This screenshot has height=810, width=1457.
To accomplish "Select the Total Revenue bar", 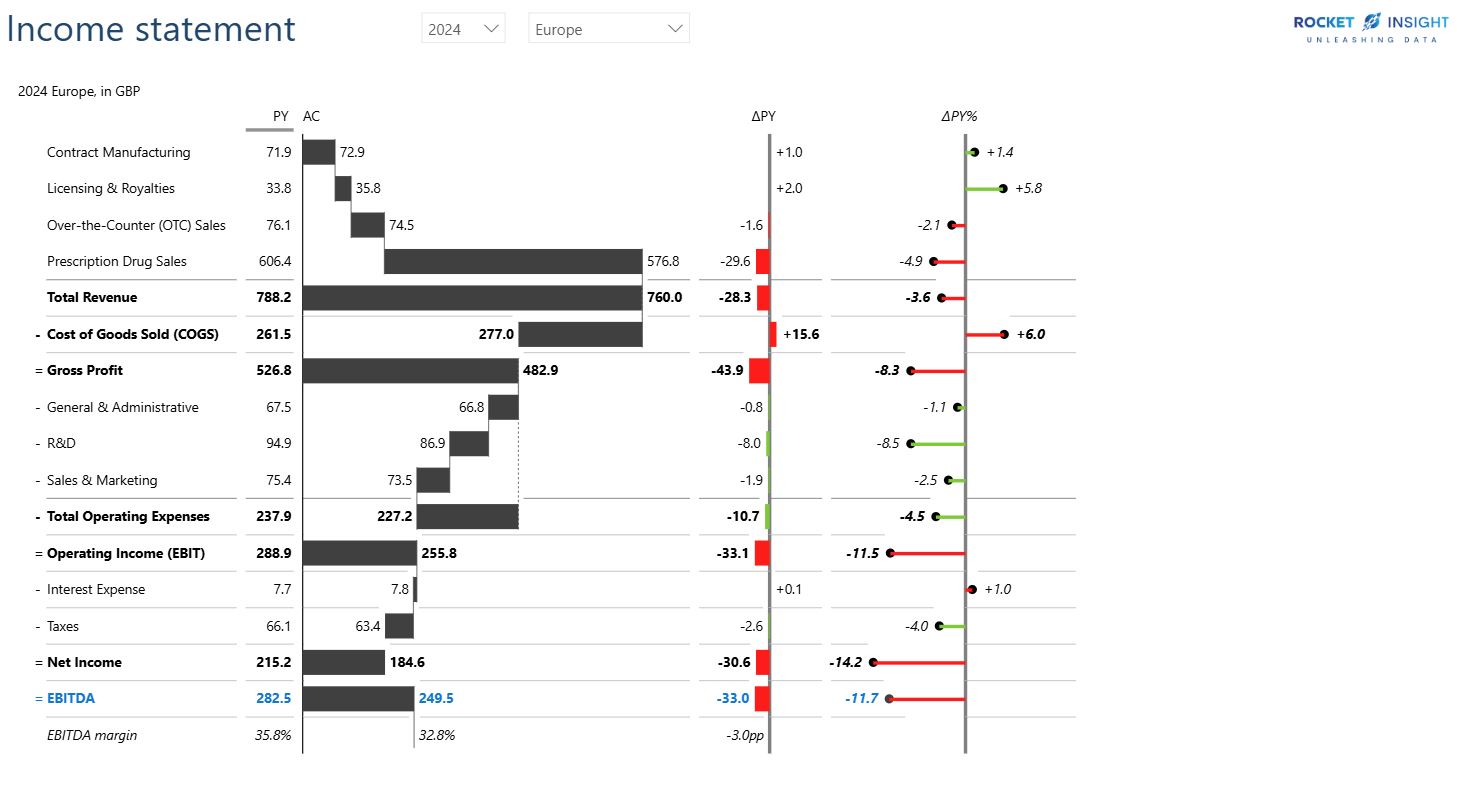I will tap(470, 297).
